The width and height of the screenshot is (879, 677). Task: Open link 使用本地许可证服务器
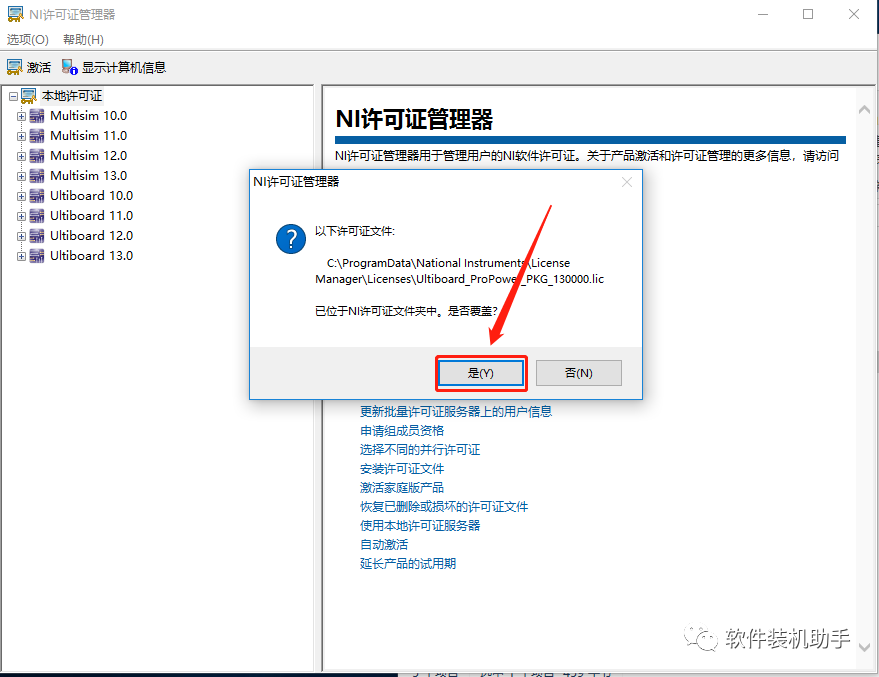(420, 526)
